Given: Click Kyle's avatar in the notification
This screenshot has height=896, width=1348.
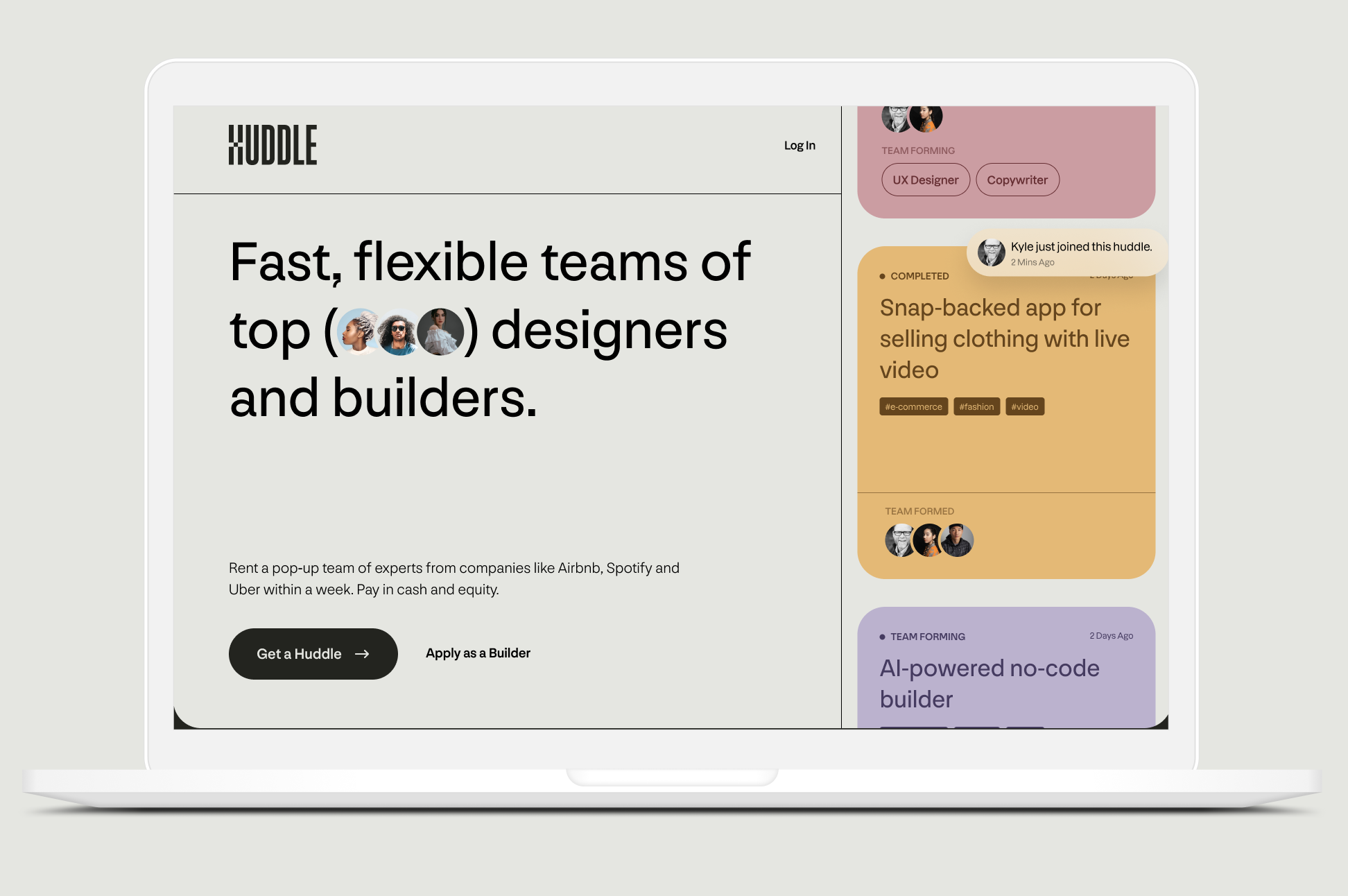Looking at the screenshot, I should (991, 252).
